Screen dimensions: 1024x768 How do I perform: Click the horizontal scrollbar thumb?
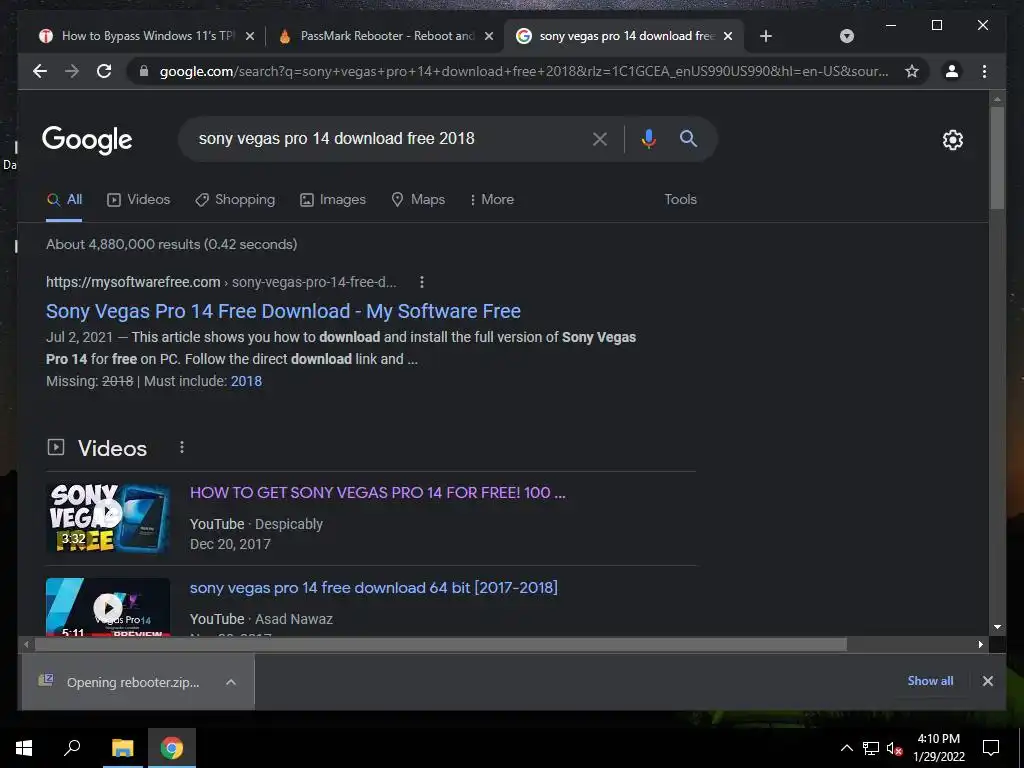click(x=441, y=645)
